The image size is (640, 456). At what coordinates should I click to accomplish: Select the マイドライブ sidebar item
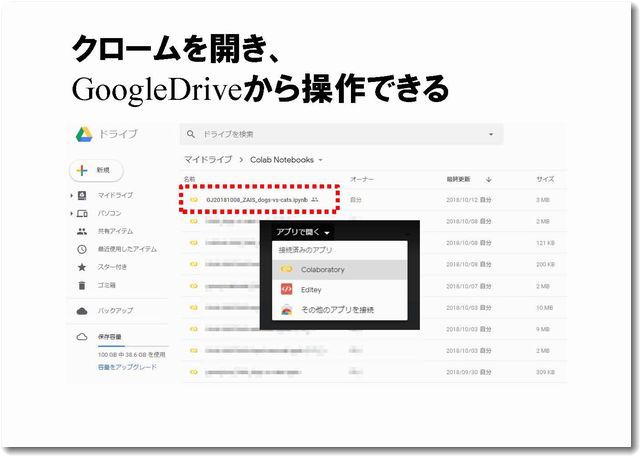(115, 195)
